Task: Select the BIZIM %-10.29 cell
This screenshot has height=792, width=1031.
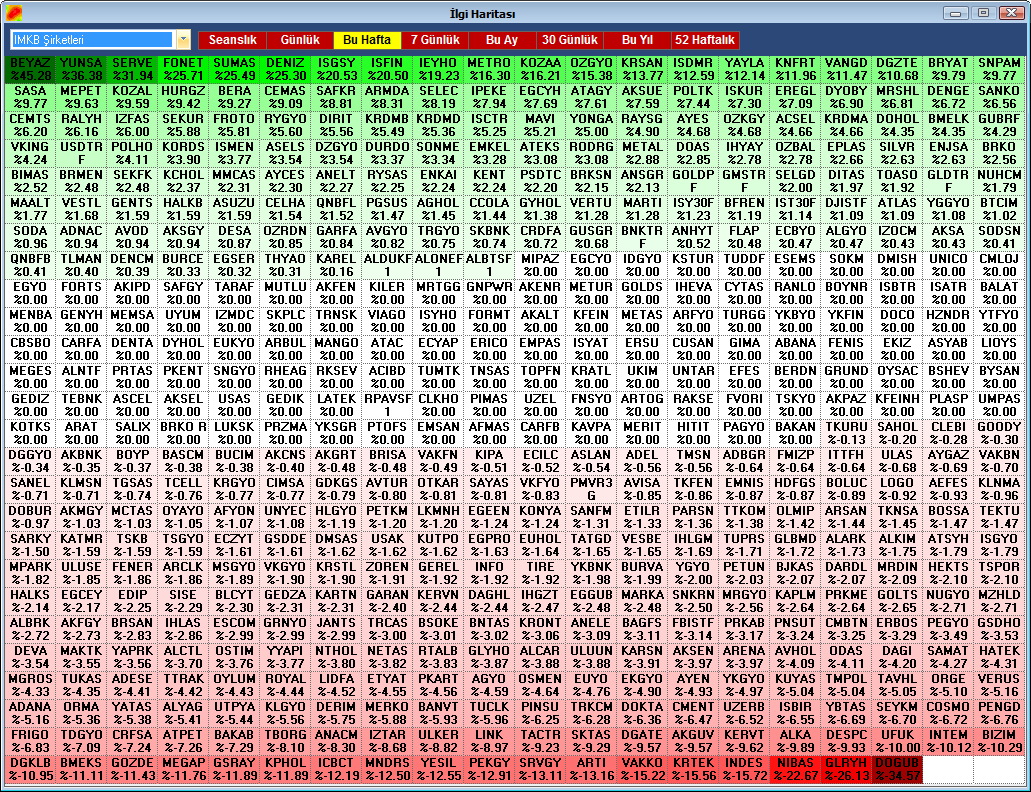Action: 999,741
